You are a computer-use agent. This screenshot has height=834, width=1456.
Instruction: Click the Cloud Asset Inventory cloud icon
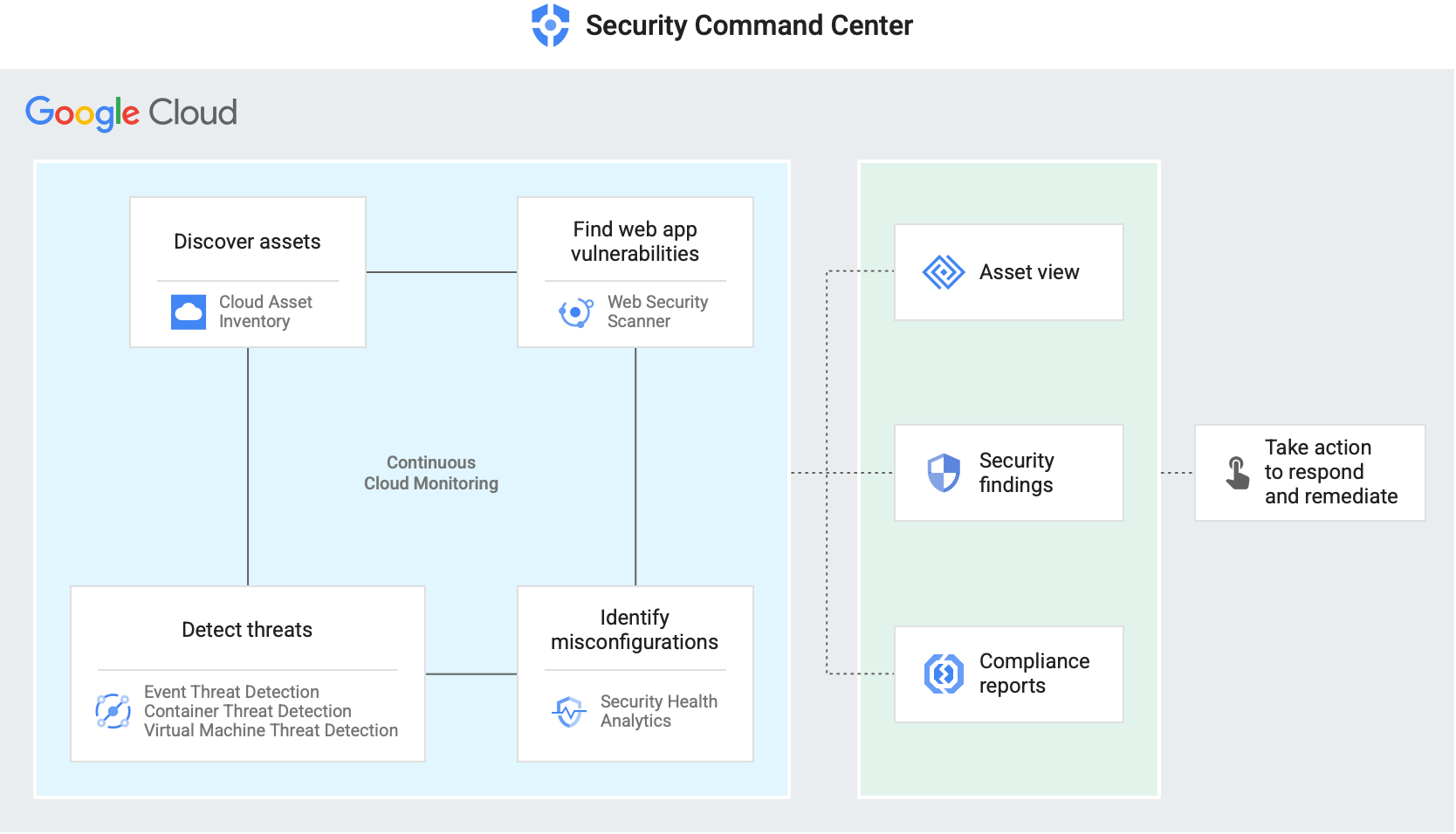point(189,311)
